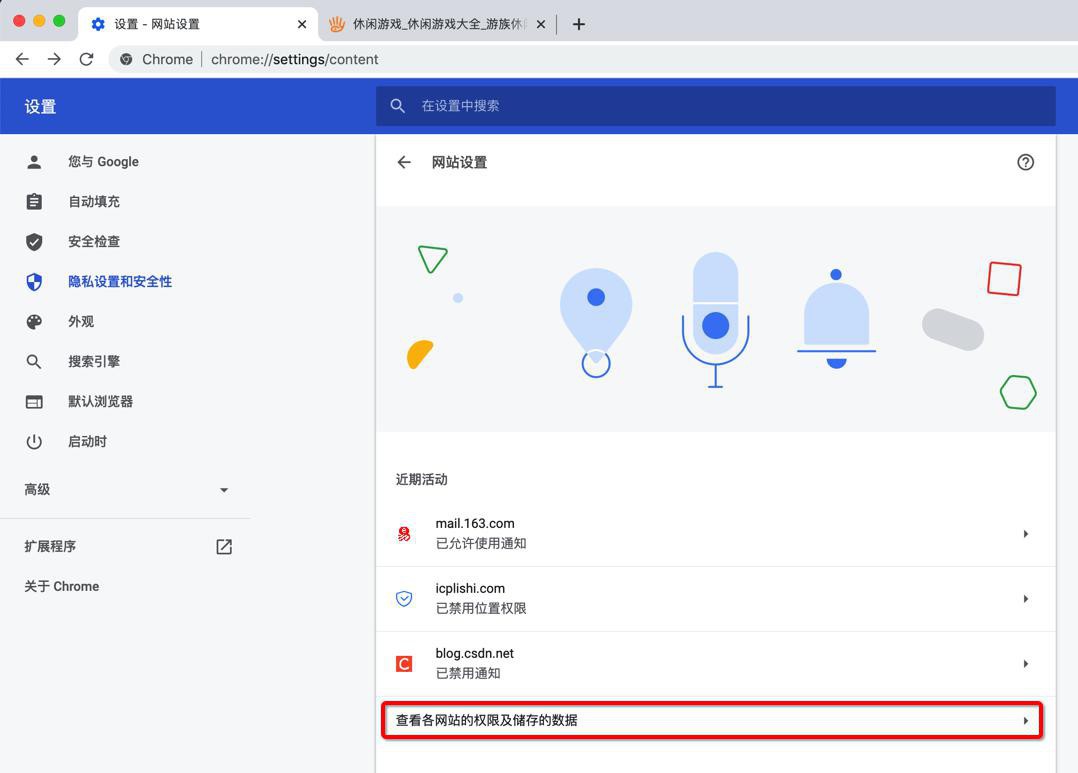This screenshot has width=1078, height=773.
Task: Click the search magnifier icon in settings bar
Action: (x=397, y=106)
